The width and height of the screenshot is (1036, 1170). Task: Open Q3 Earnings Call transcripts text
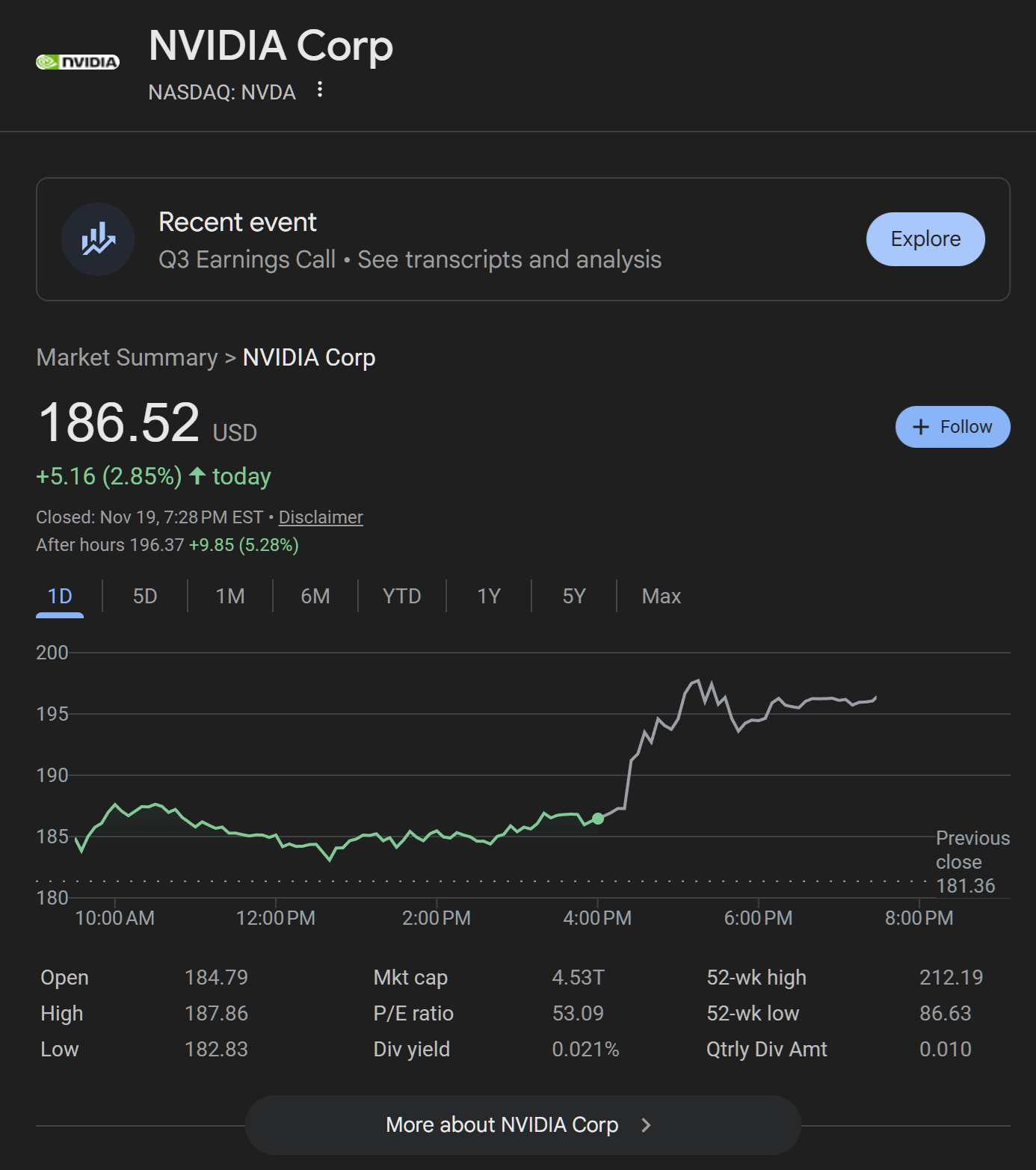click(410, 259)
